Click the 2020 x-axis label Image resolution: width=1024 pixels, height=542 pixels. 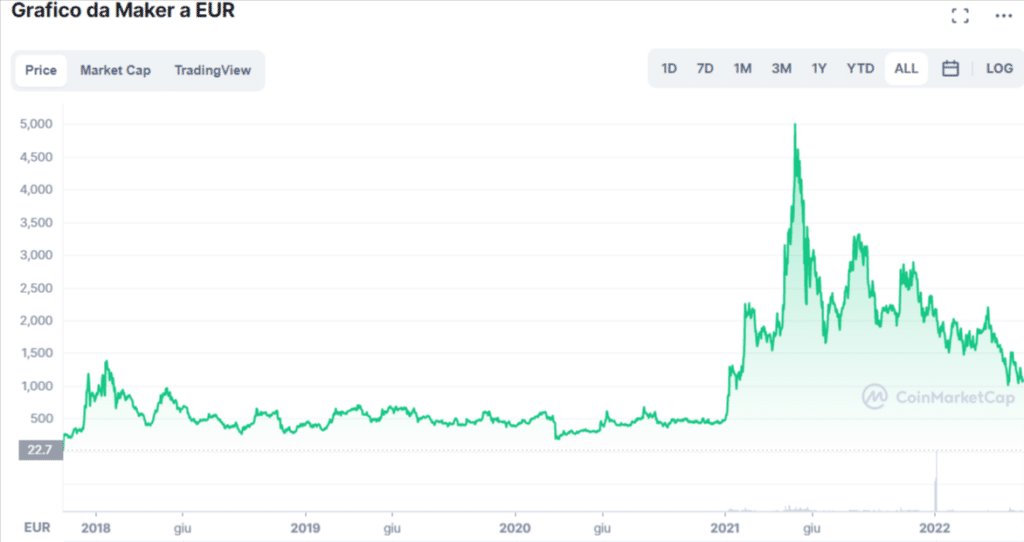pos(515,528)
